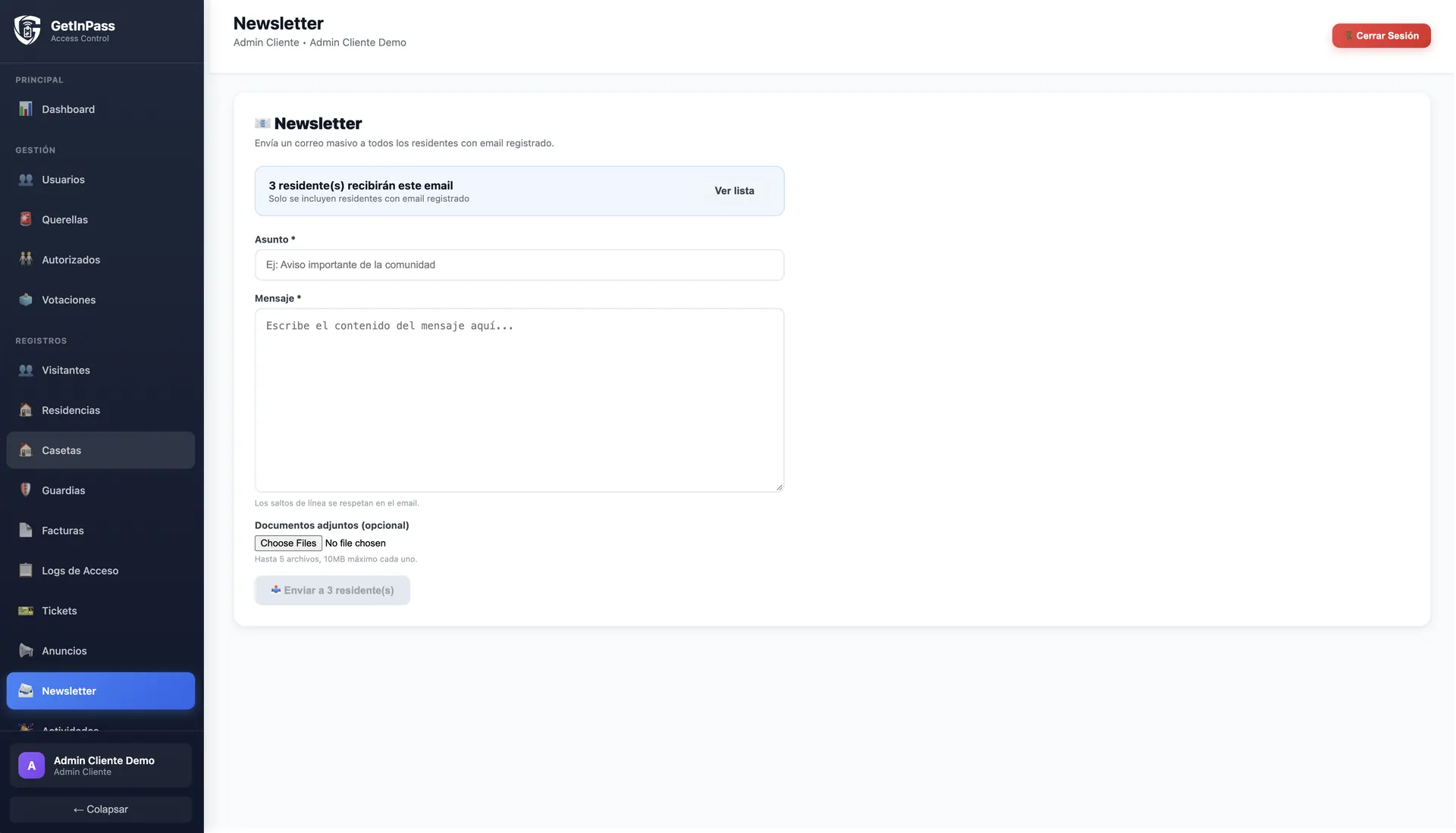Click the '3 residente(s) recibirán este email' text

point(361,186)
